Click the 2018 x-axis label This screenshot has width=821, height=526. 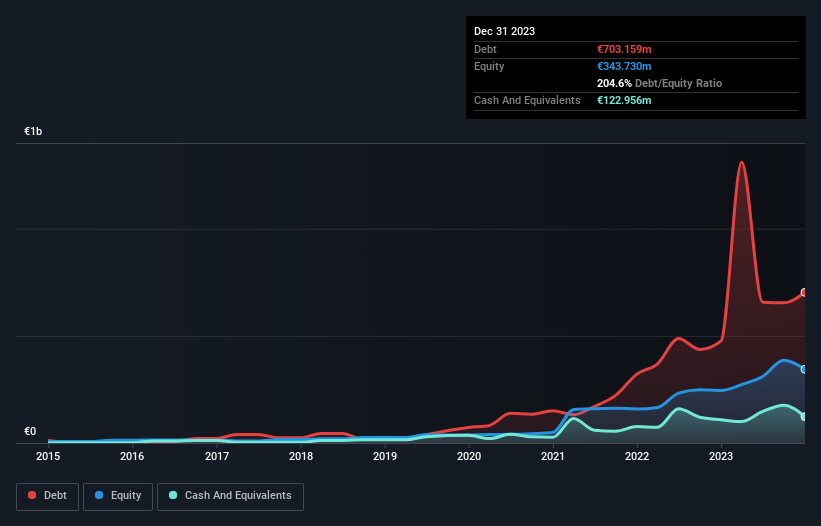pyautogui.click(x=301, y=456)
